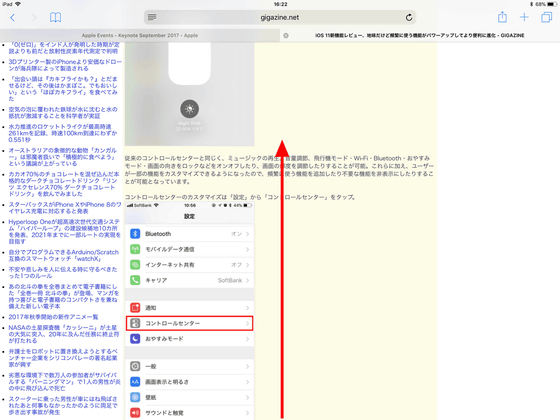
Task: Tap the インターネット共有 hotspot icon
Action: (135, 265)
